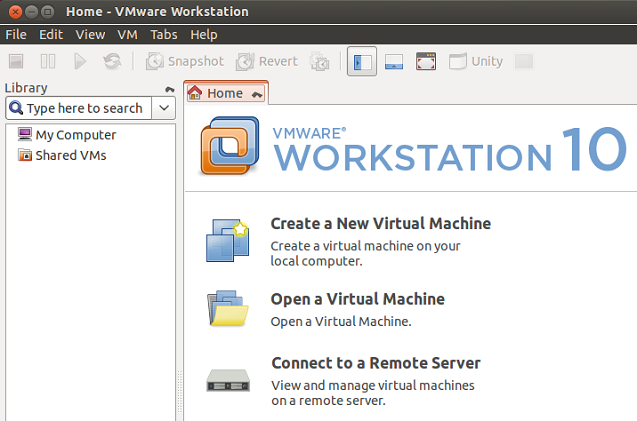637x421 pixels.
Task: Close the Library panel using its header arrow
Action: (170, 89)
